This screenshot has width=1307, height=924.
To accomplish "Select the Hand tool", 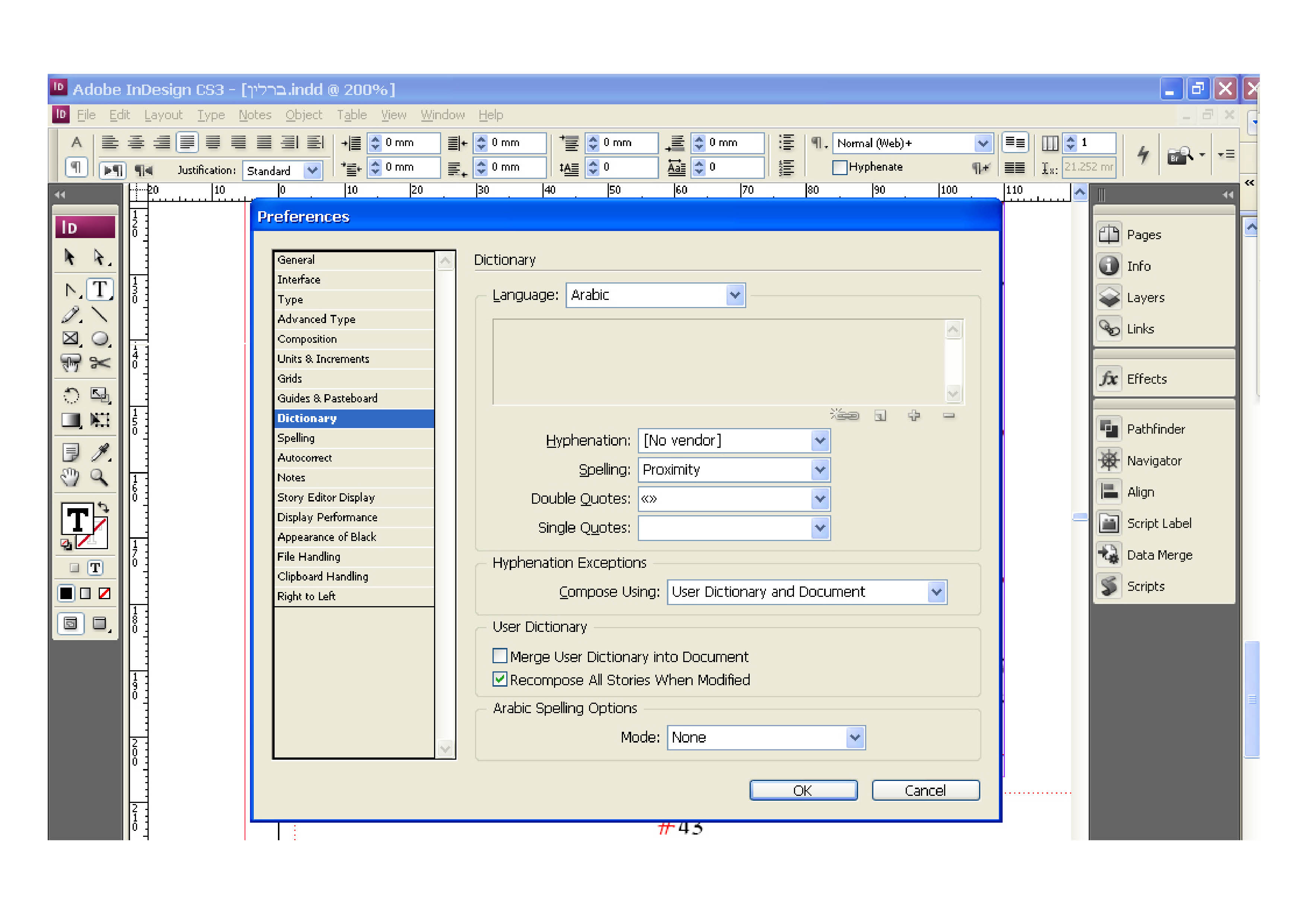I will (x=70, y=477).
